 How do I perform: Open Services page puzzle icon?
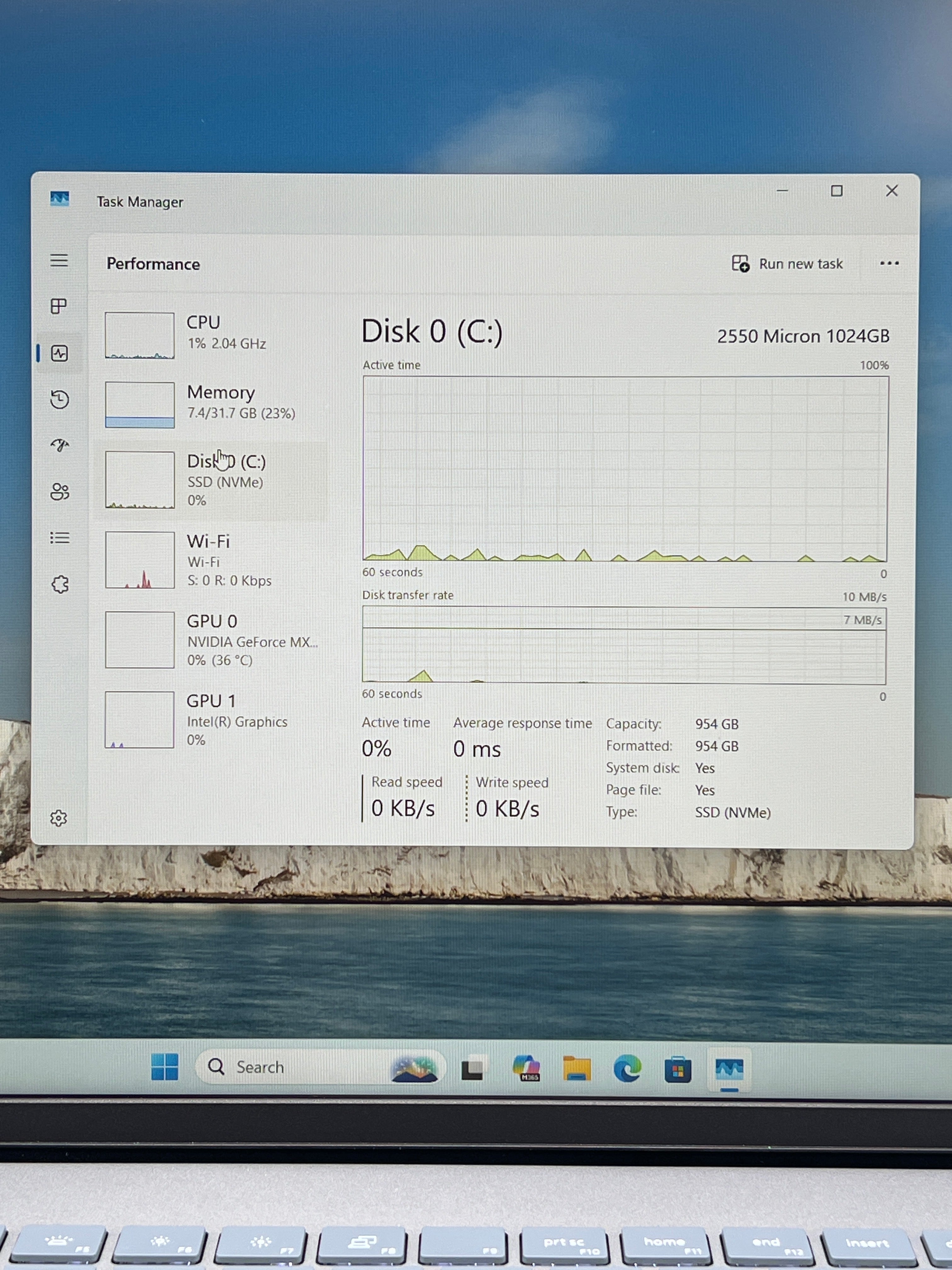(x=60, y=585)
